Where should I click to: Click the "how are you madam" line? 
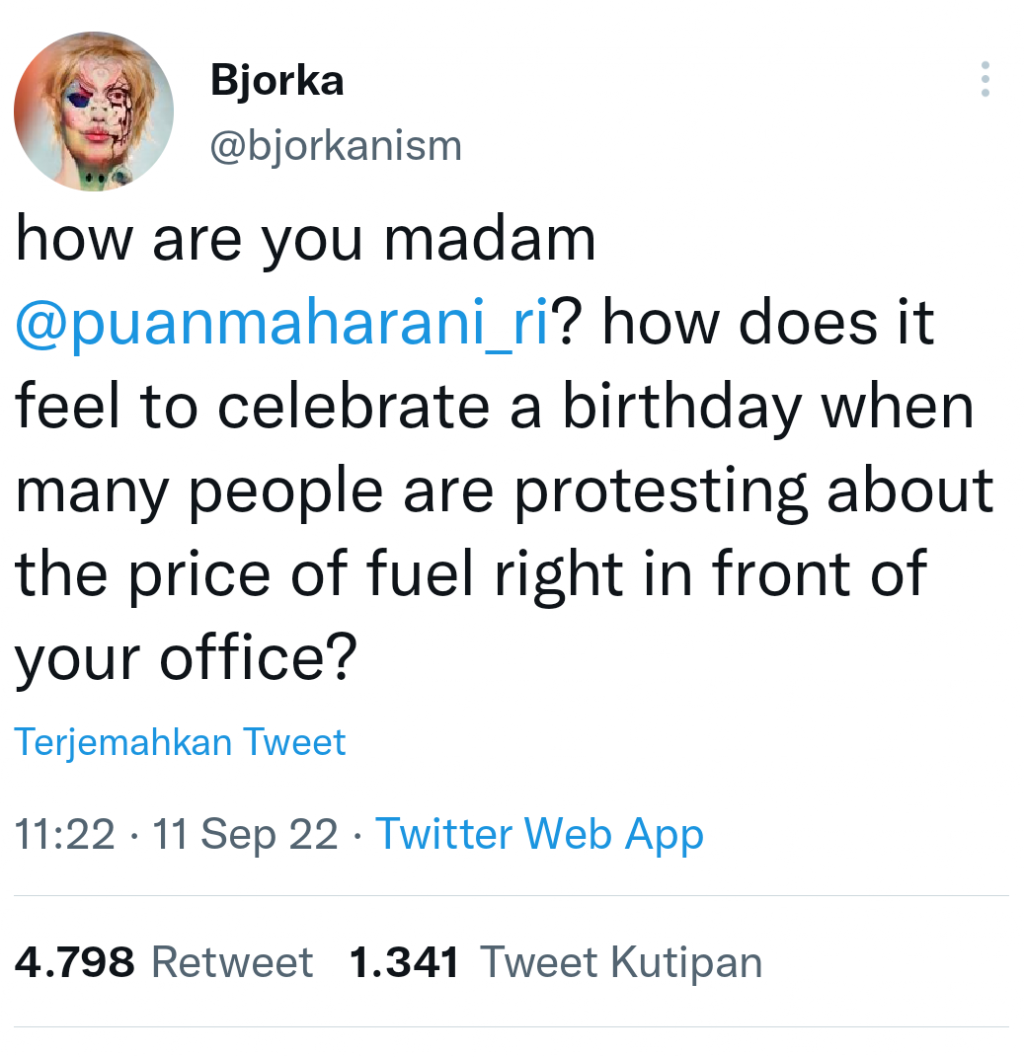tap(305, 243)
